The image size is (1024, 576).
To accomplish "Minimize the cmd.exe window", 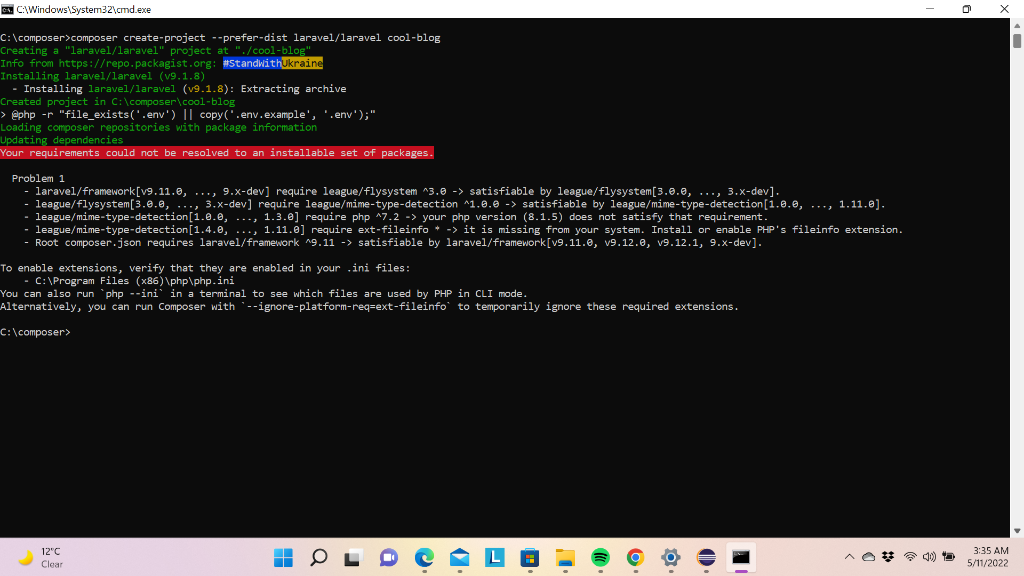I will 930,9.
